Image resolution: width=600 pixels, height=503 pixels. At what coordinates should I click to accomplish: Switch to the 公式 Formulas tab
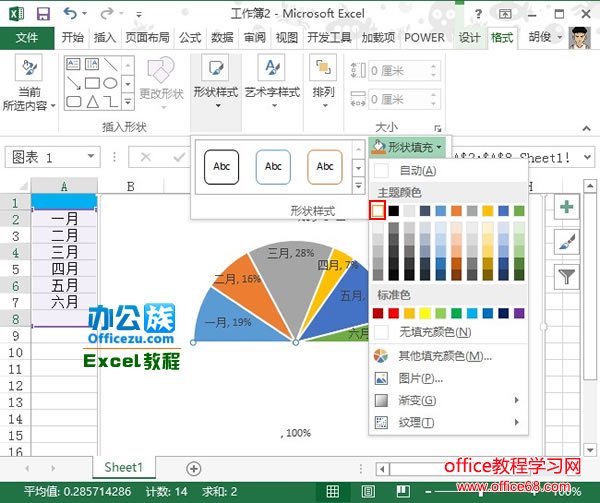(x=190, y=37)
